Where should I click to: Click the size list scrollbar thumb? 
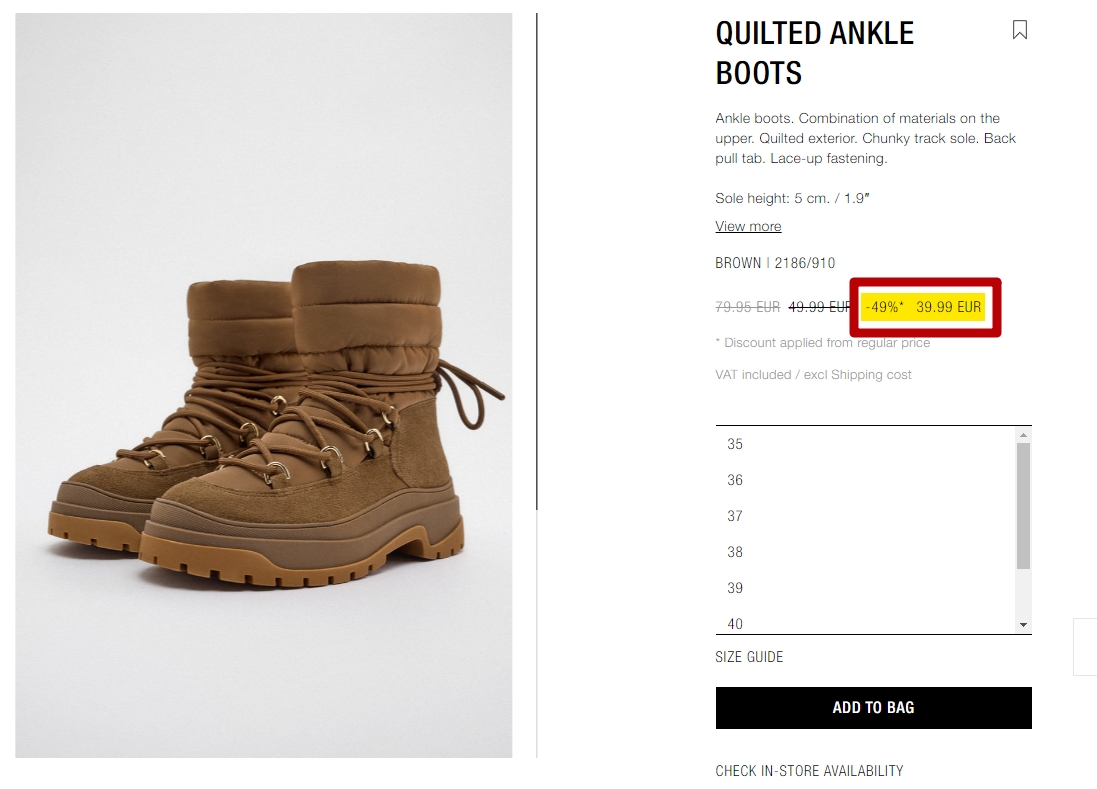pos(1024,506)
